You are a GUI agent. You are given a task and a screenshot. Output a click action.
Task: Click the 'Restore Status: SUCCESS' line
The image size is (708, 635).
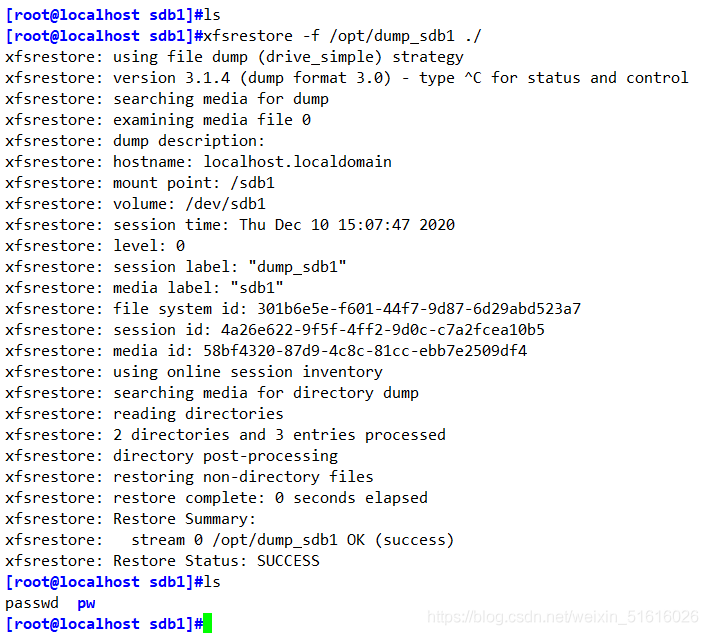162,561
